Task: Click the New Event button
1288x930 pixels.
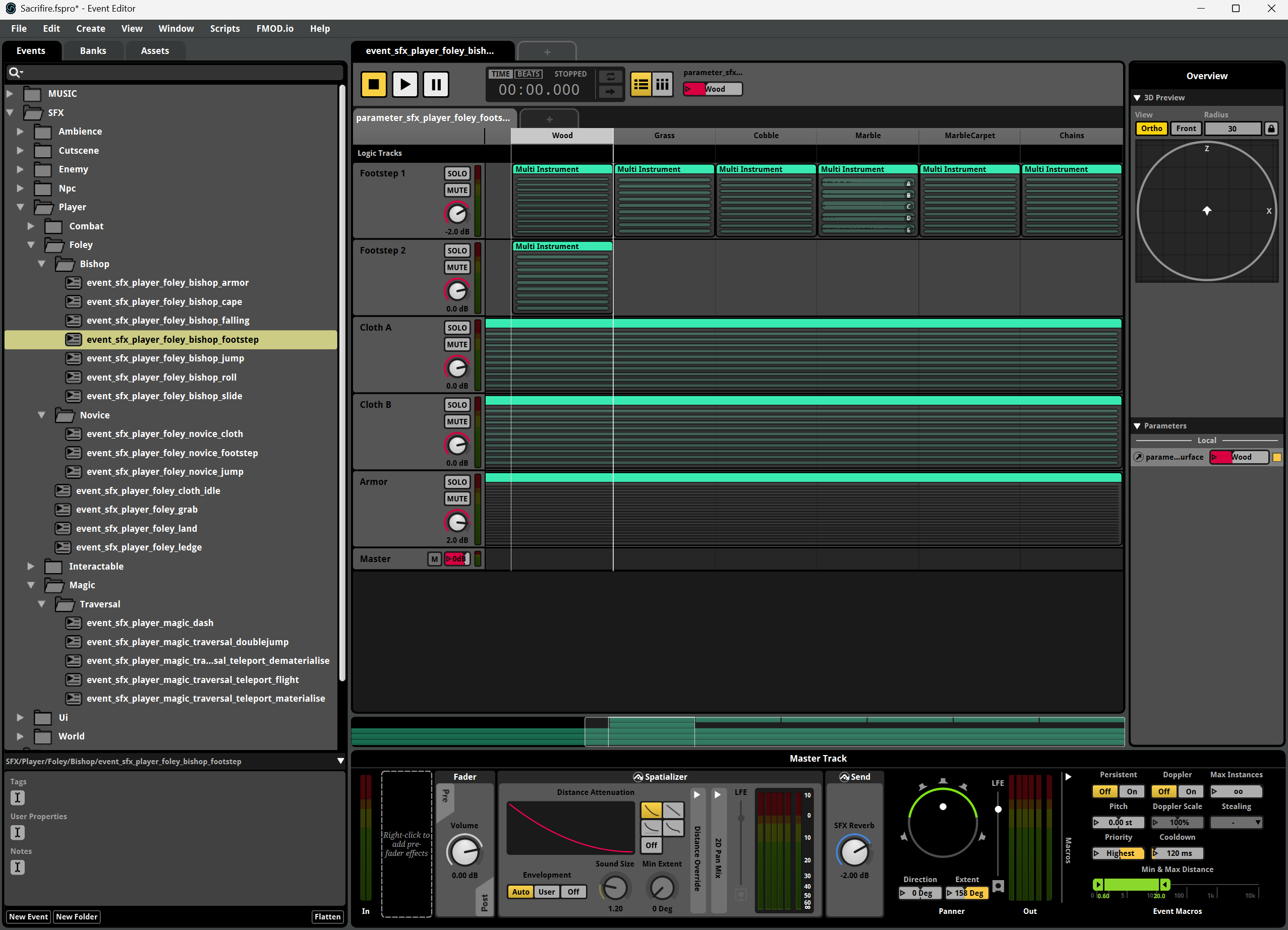Action: 28,916
